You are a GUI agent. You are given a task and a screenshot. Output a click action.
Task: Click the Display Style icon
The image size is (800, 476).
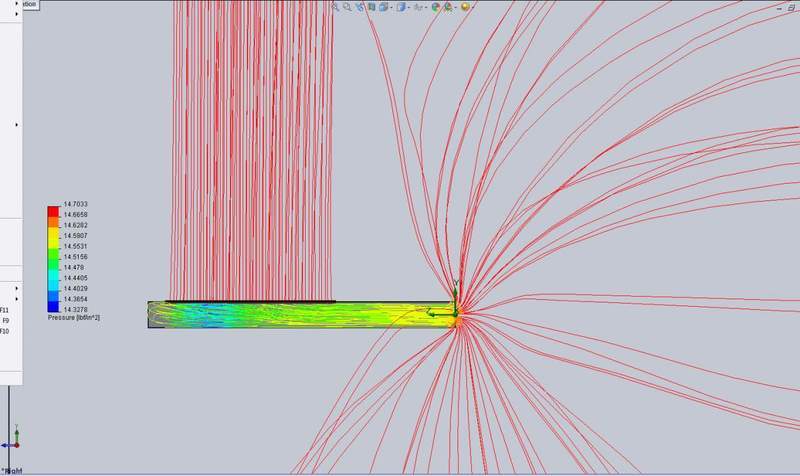point(400,6)
